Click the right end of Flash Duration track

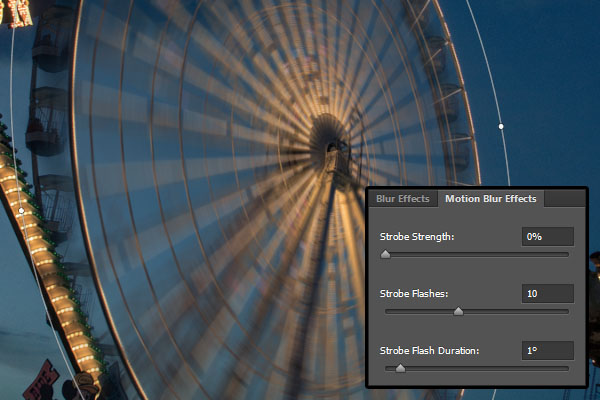[567, 369]
